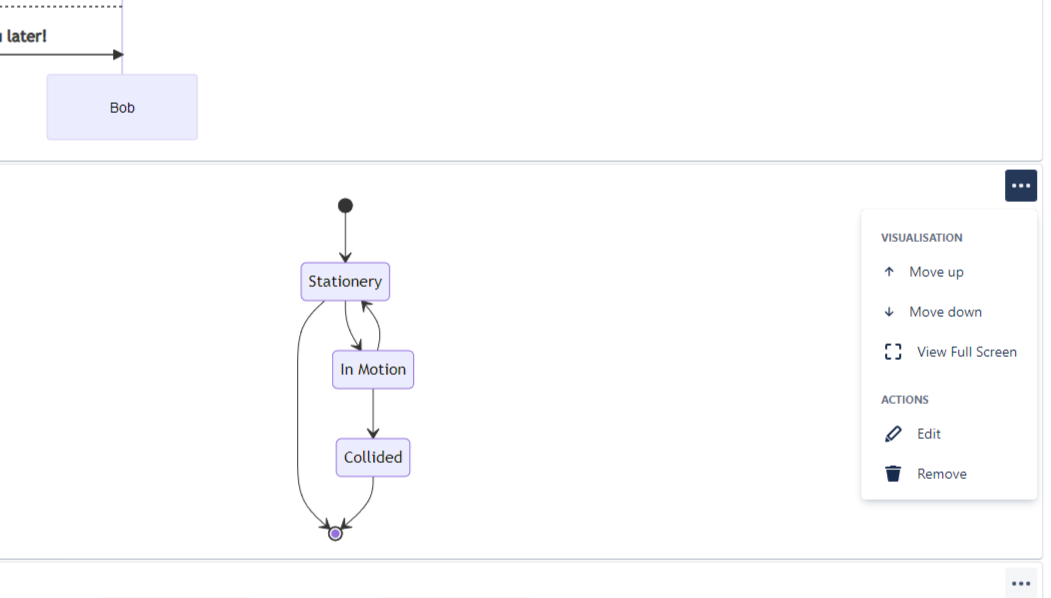Click the Stationery state node
This screenshot has height=598, width=1051.
tap(345, 282)
